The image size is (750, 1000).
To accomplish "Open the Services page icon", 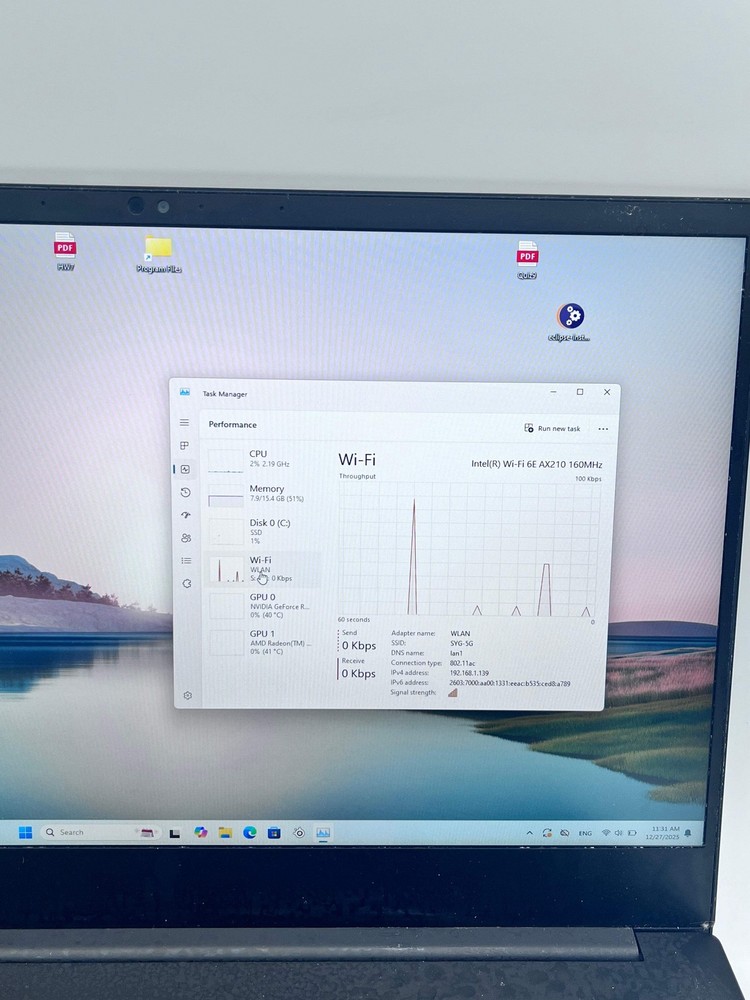I will 186,584.
